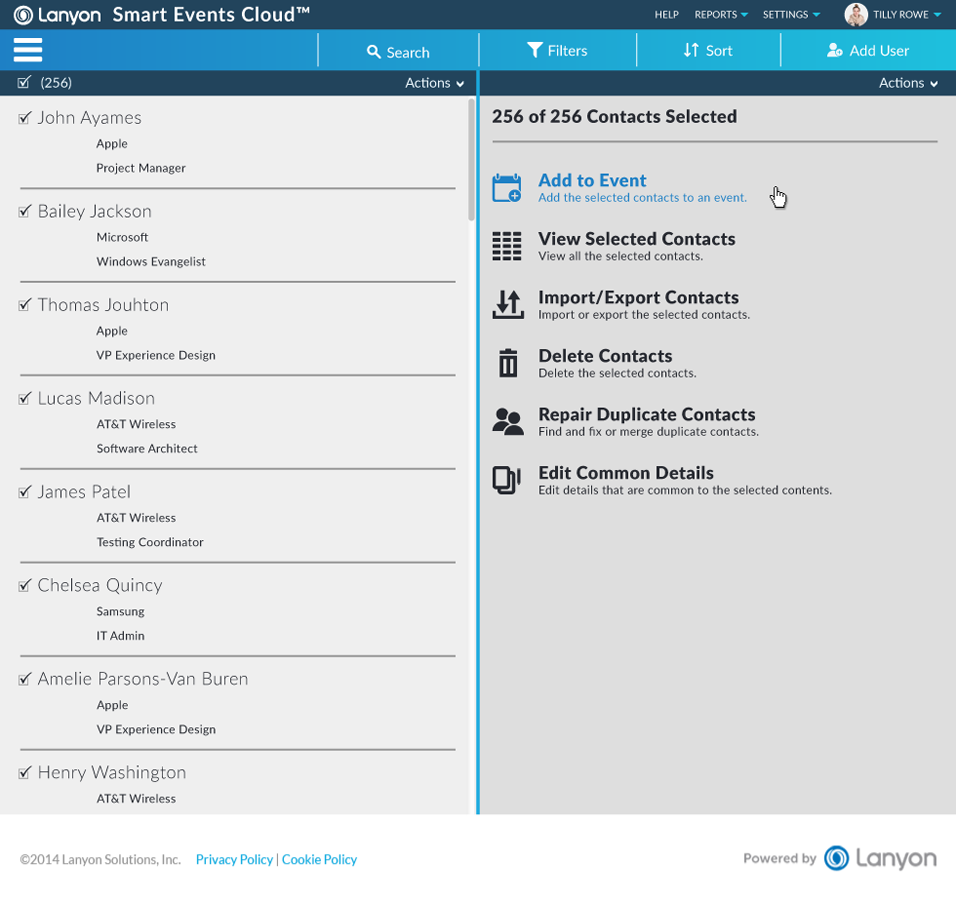The width and height of the screenshot is (956, 902).
Task: Uncheck Lucas Madison checkbox
Action: (x=24, y=398)
